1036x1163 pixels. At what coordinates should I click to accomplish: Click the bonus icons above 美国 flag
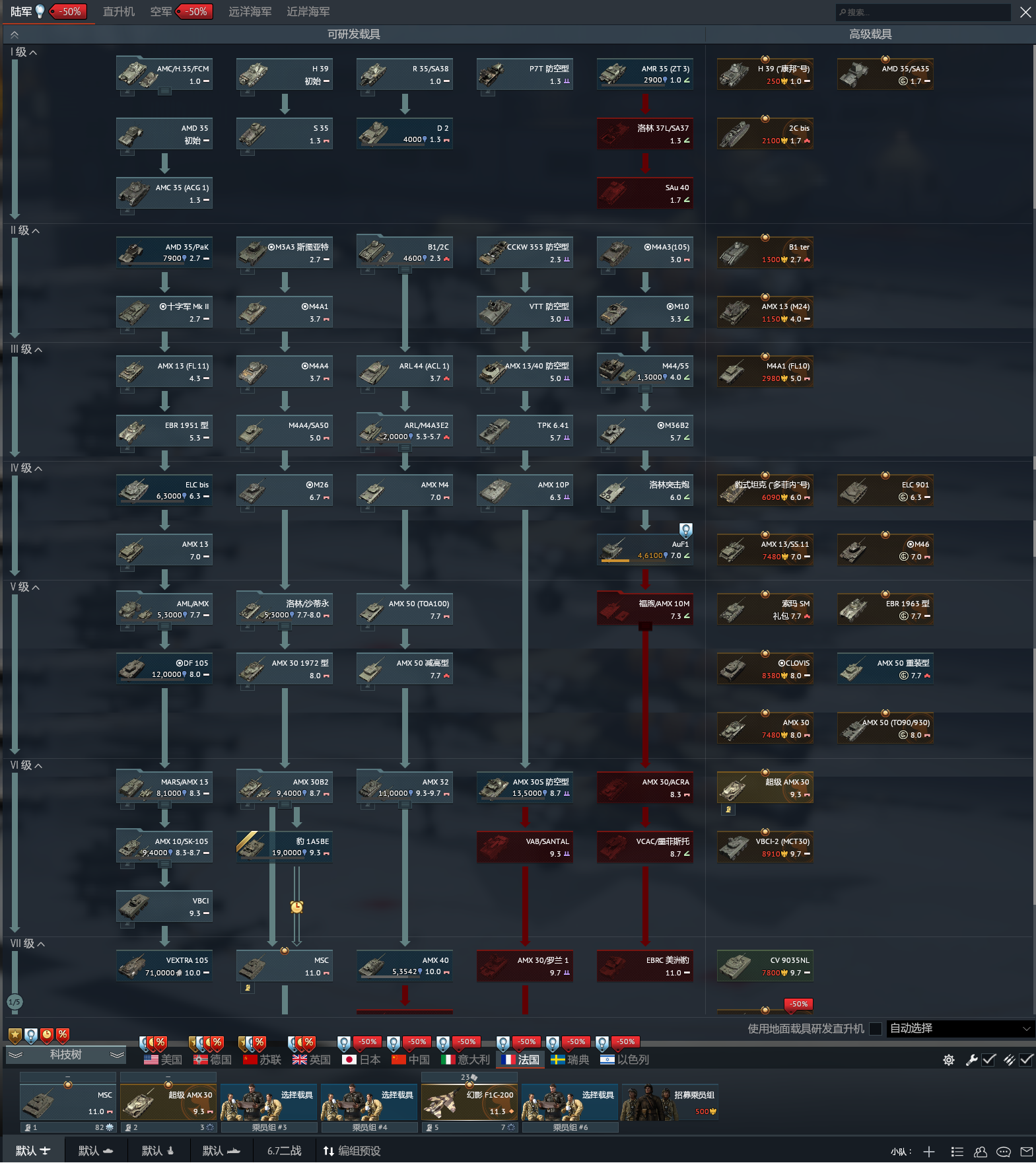[x=153, y=1043]
